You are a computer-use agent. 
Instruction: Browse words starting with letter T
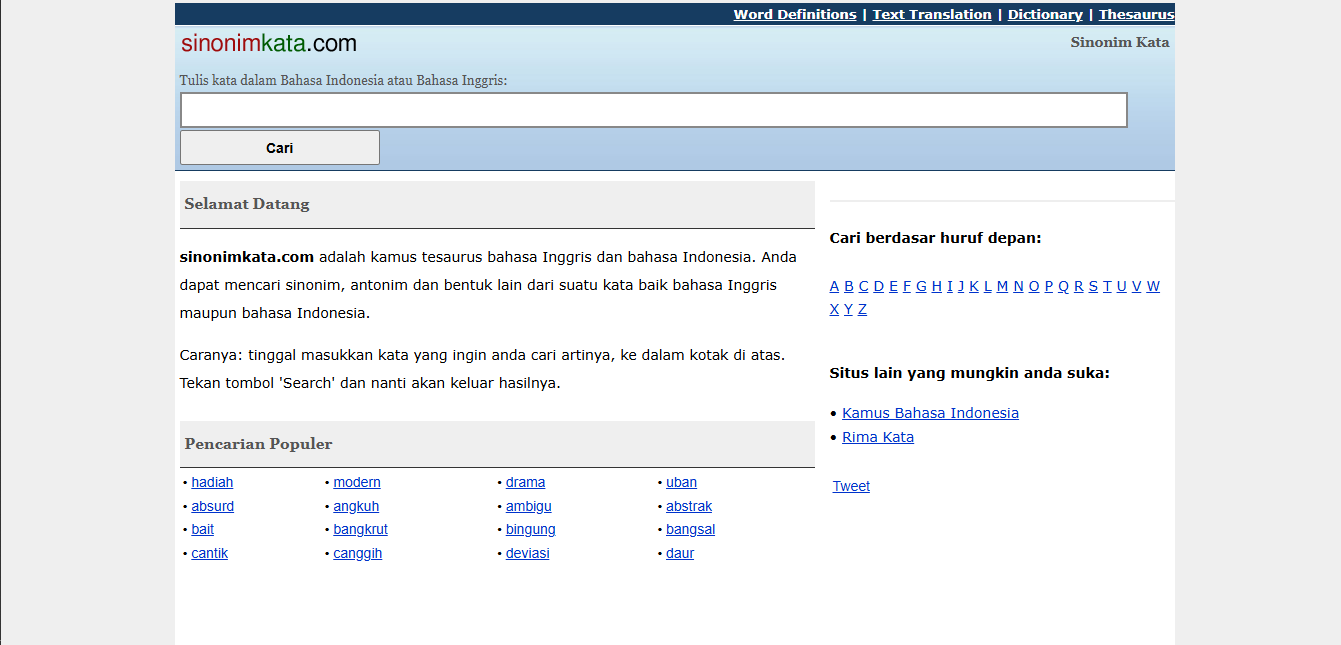[1107, 286]
